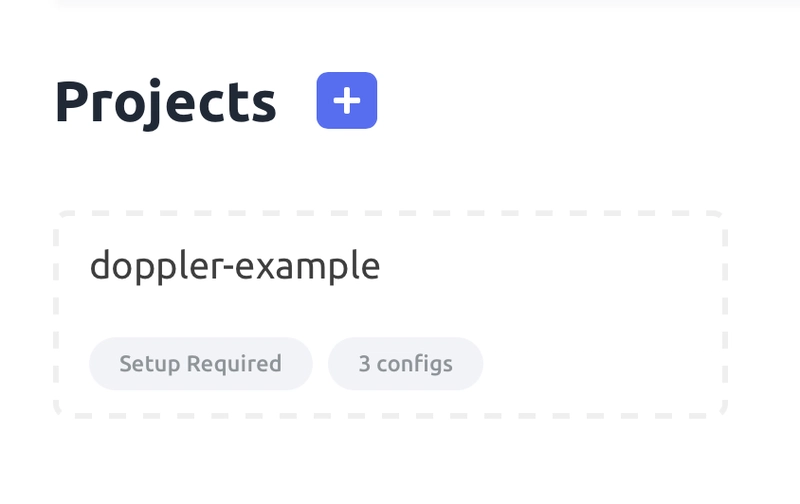The image size is (800, 504).
Task: Click the 3 configs badge
Action: point(406,364)
